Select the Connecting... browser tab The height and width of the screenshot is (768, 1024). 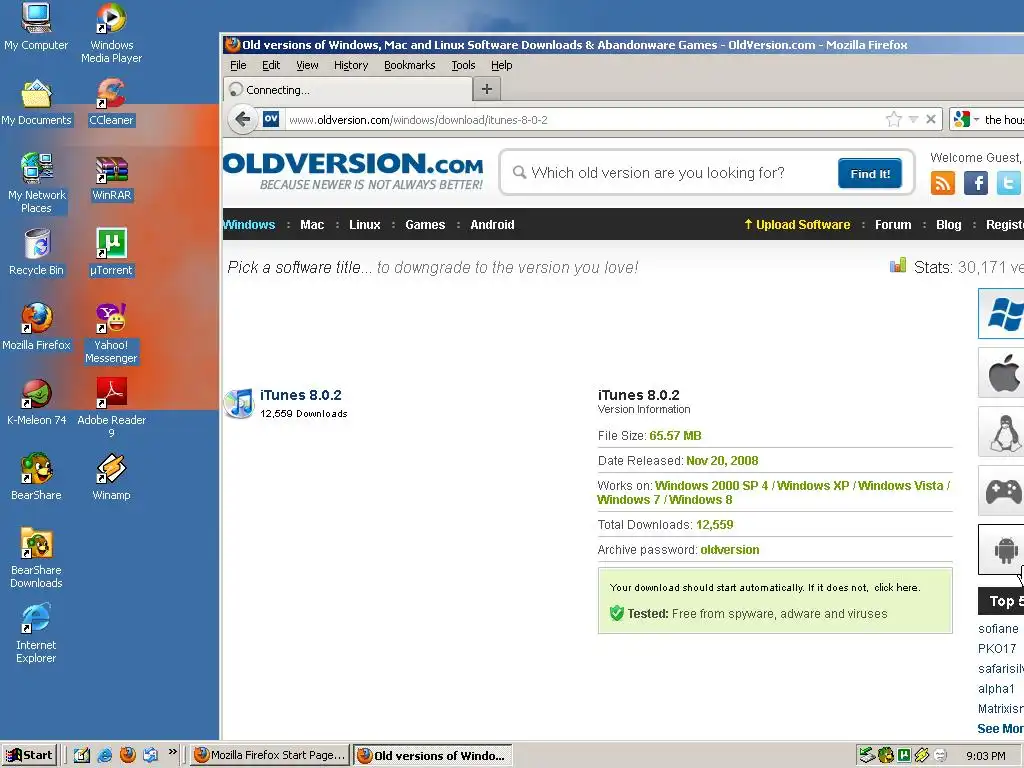point(348,89)
